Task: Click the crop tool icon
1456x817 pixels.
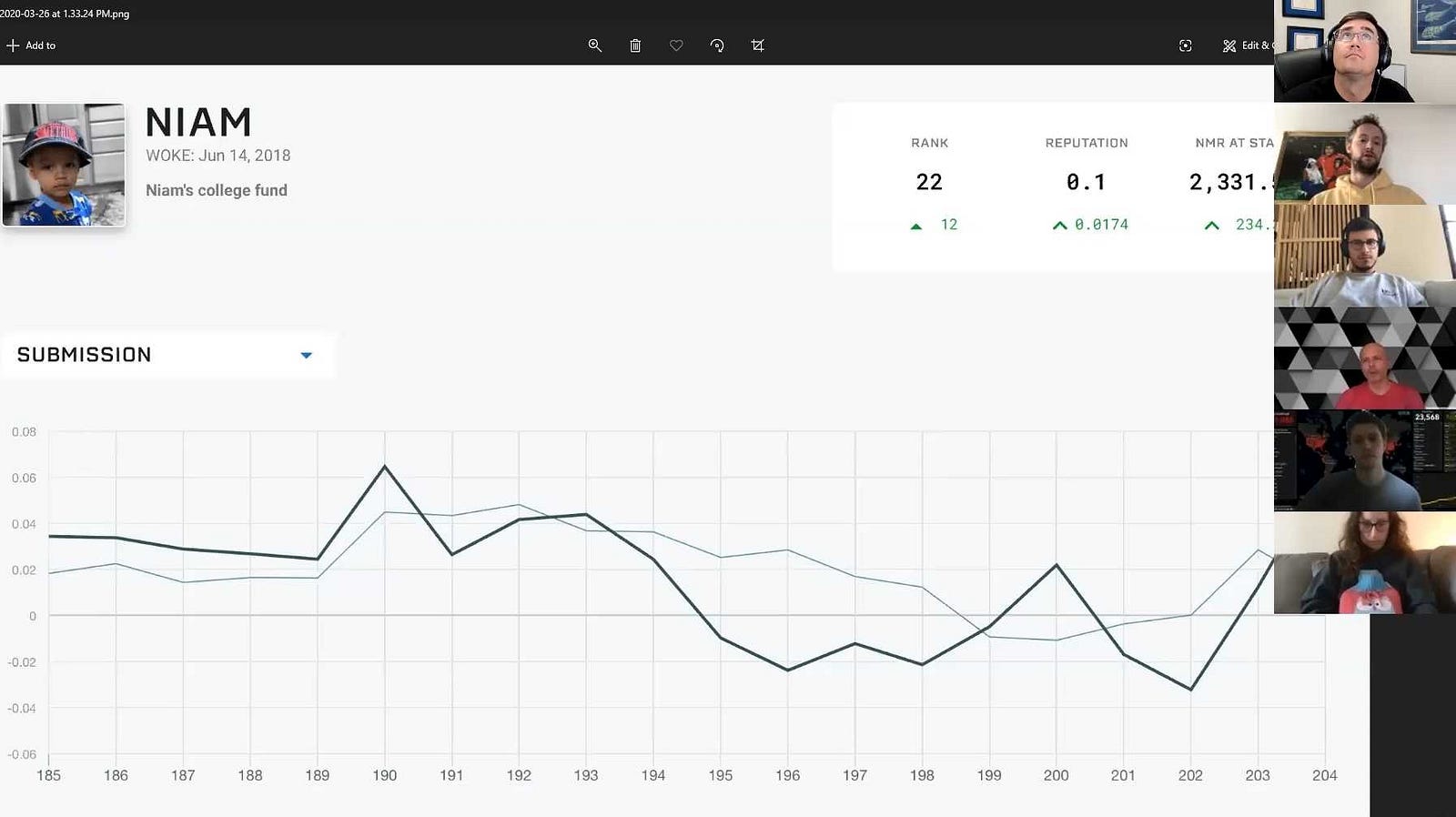Action: tap(757, 45)
